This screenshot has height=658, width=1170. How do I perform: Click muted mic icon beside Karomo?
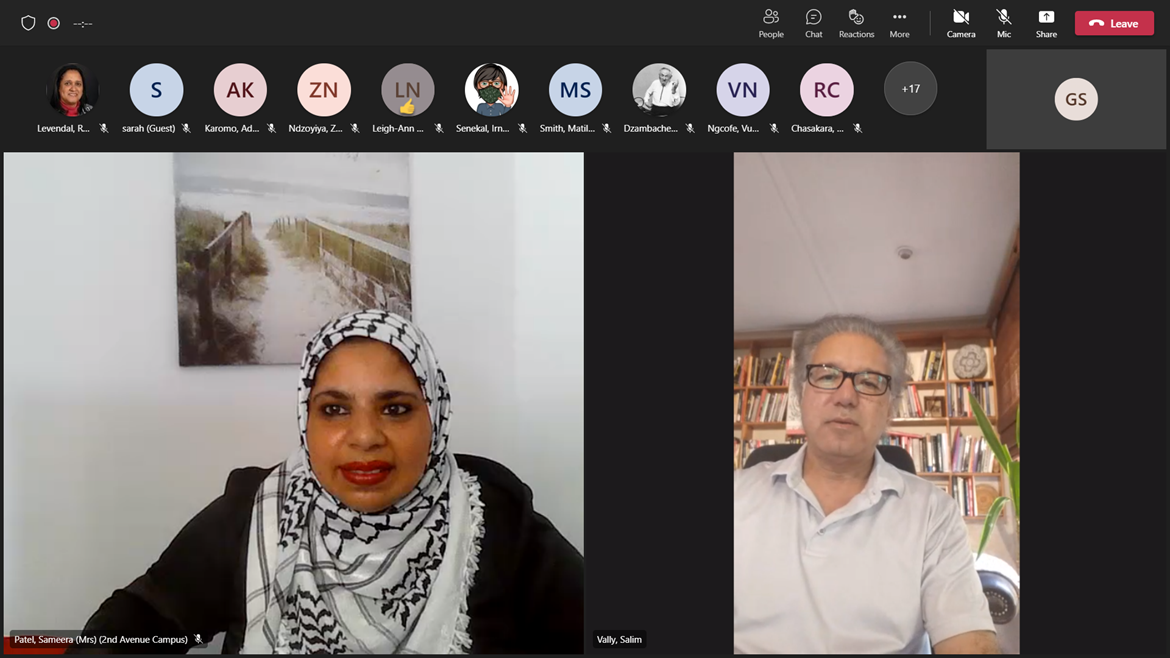[x=272, y=128]
